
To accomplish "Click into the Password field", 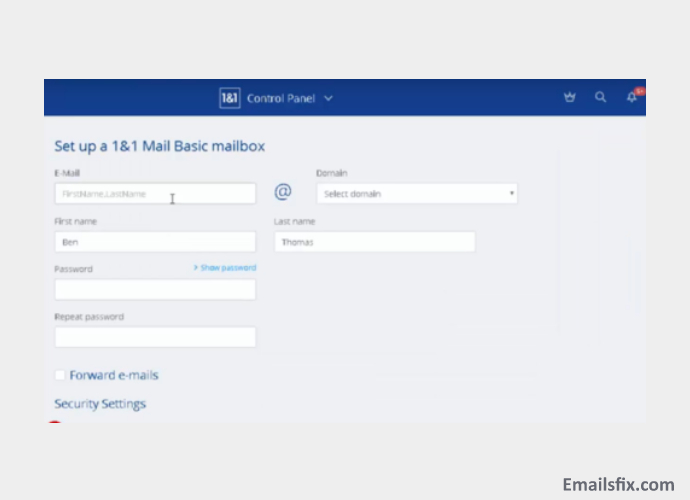I will coord(155,290).
